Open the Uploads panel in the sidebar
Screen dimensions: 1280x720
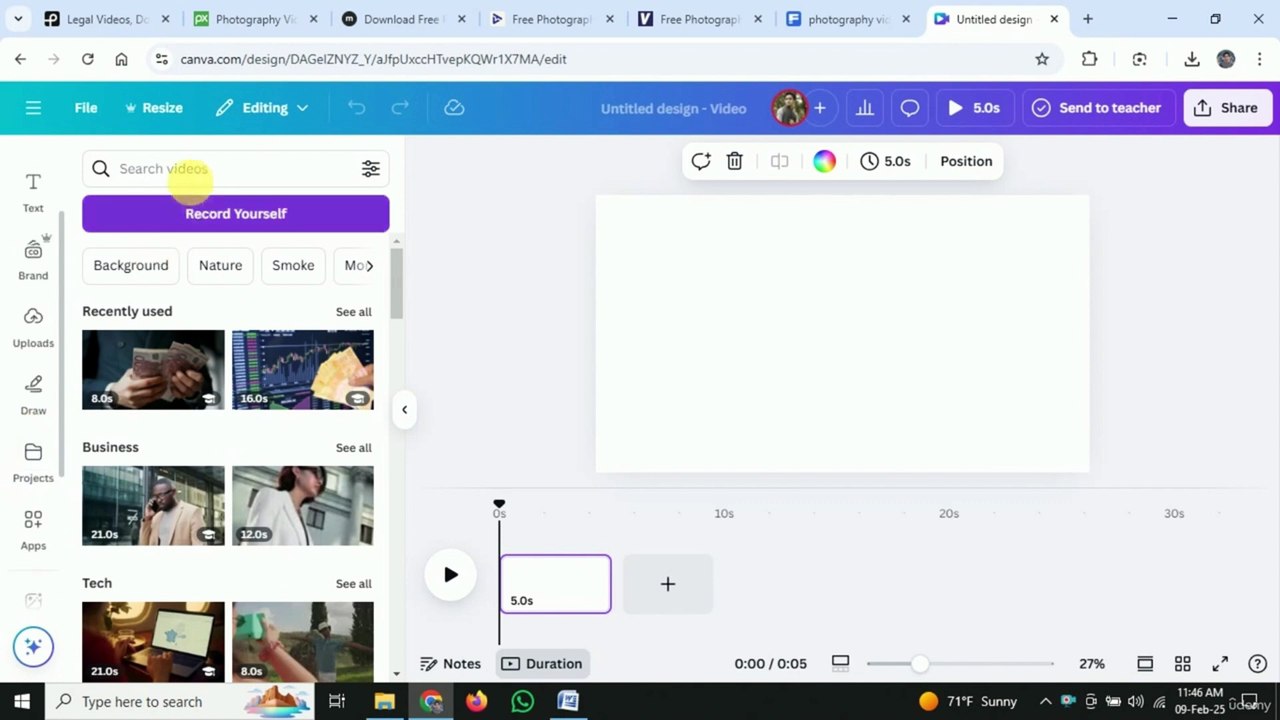(x=33, y=327)
